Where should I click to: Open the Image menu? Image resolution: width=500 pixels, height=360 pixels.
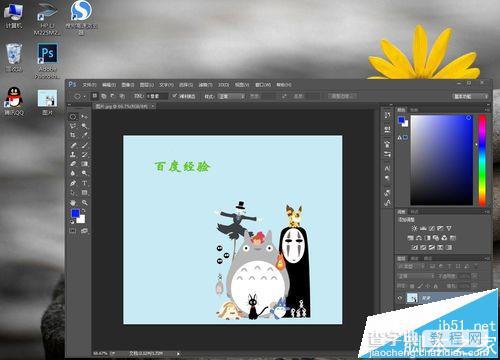pos(127,85)
